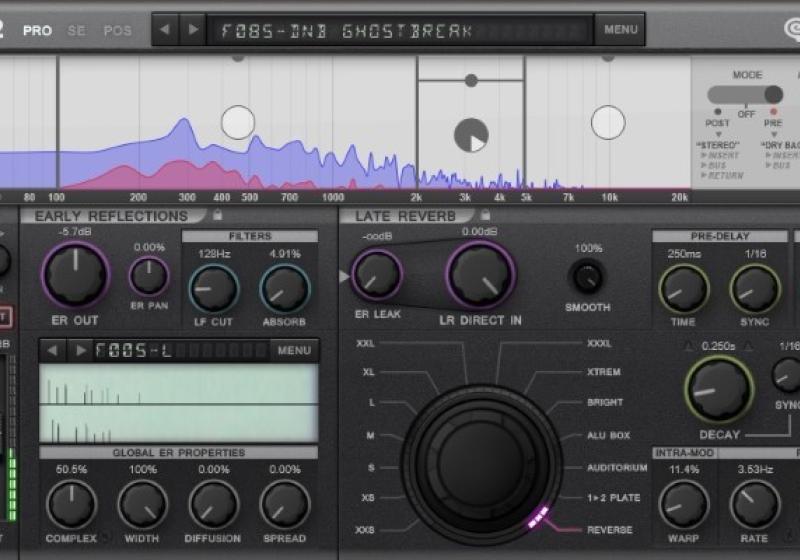The width and height of the screenshot is (800, 560).
Task: Go to the next ER preset arrow
Action: tap(80, 350)
